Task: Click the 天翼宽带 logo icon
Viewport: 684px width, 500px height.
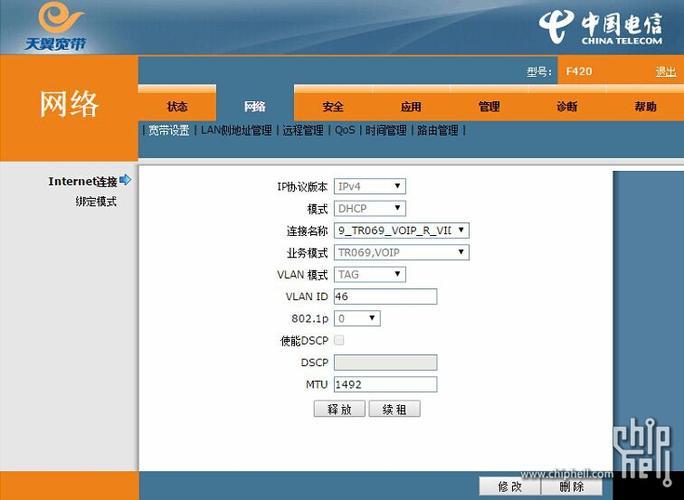Action: tap(55, 26)
